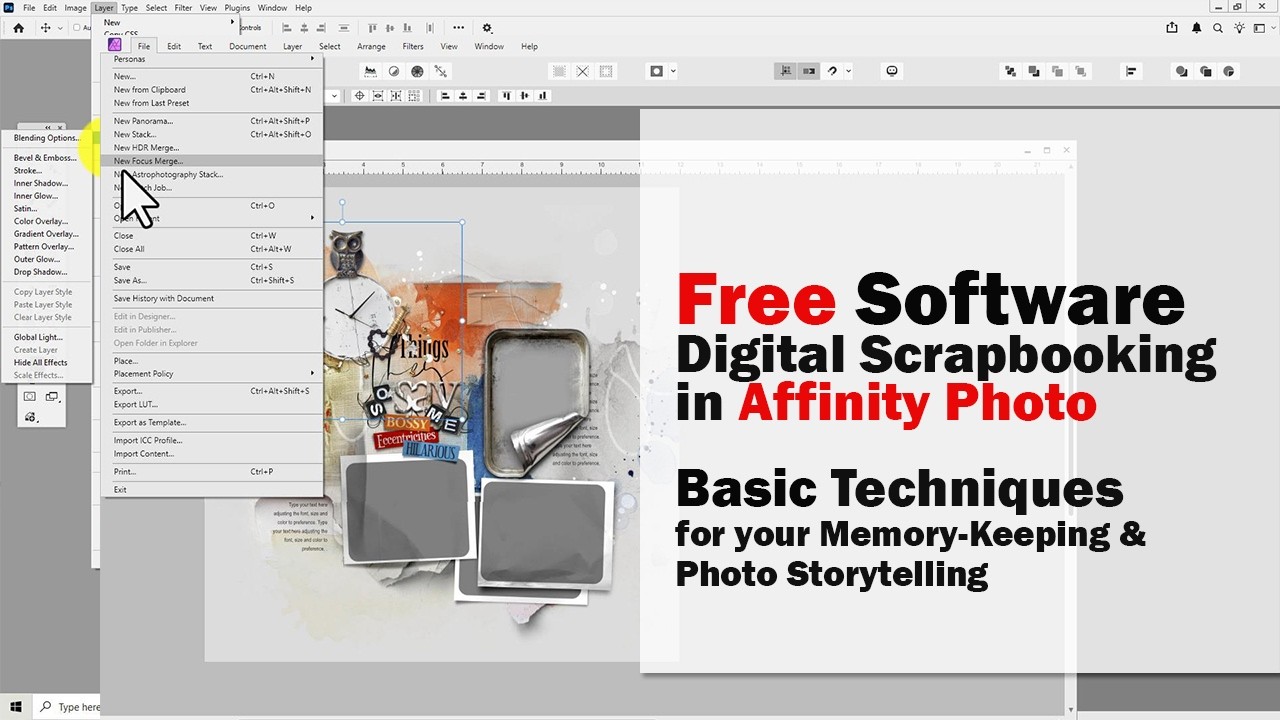Expand the Move tool preset dropdown arrow
The height and width of the screenshot is (720, 1280).
pos(60,28)
